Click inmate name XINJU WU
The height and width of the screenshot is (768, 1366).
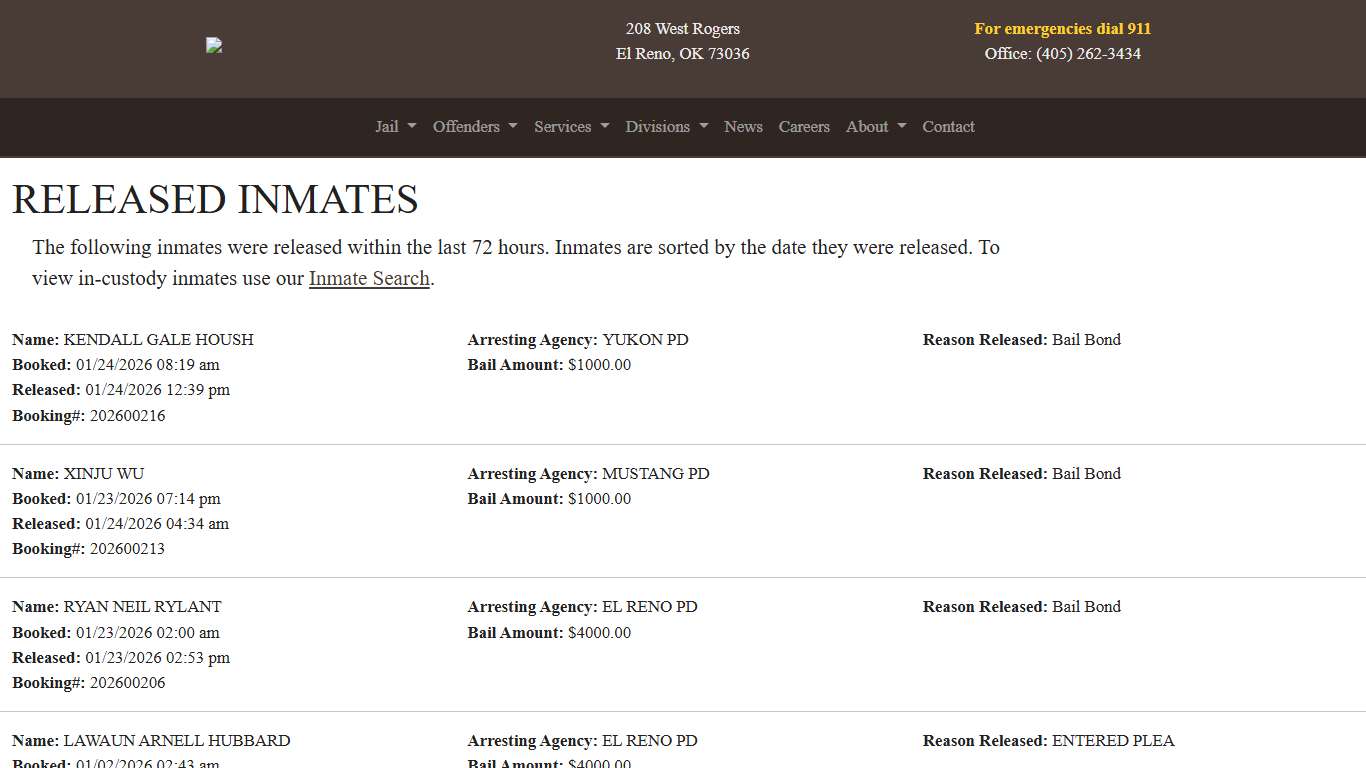pos(104,474)
